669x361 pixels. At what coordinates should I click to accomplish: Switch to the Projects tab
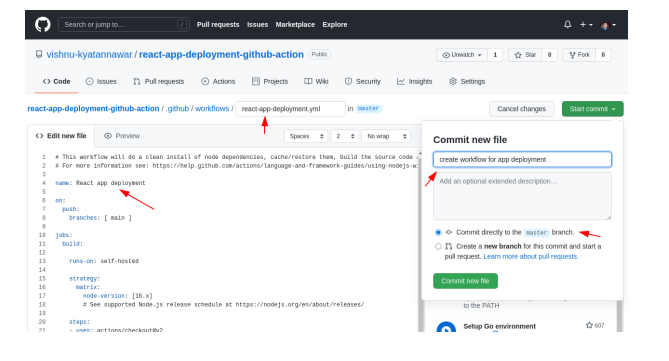tap(270, 82)
